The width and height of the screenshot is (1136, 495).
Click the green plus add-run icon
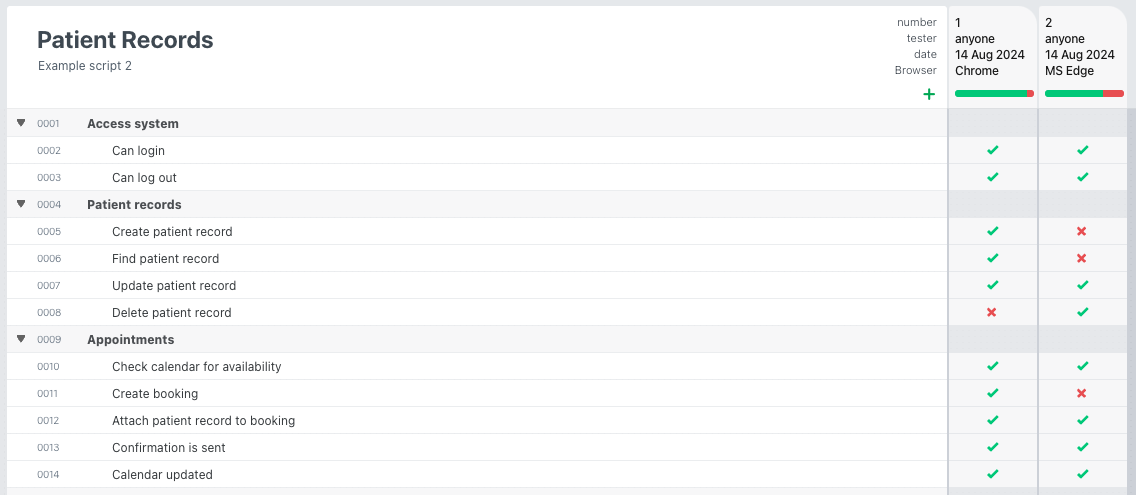(929, 94)
